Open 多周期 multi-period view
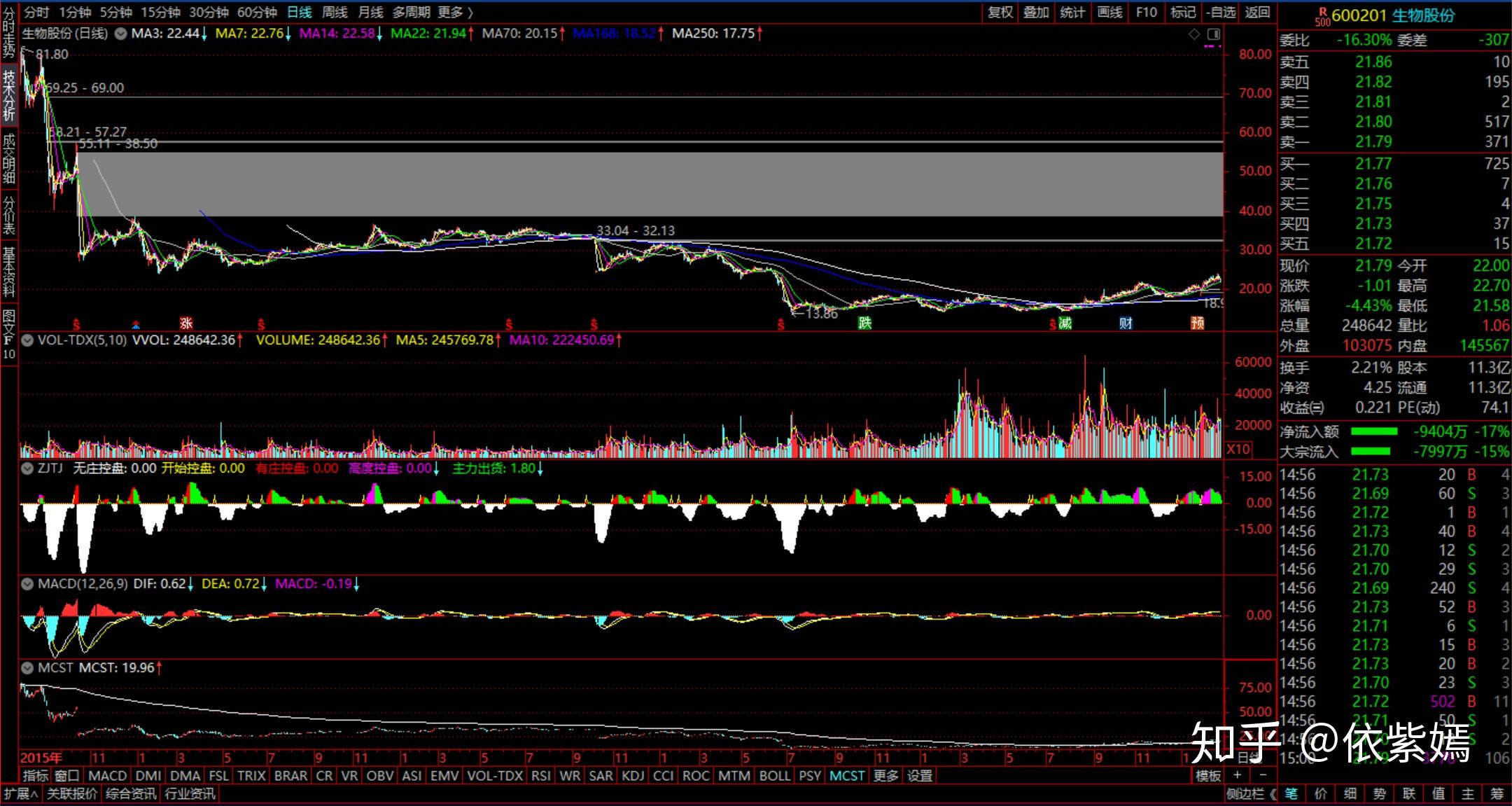This screenshot has height=806, width=1512. click(411, 13)
